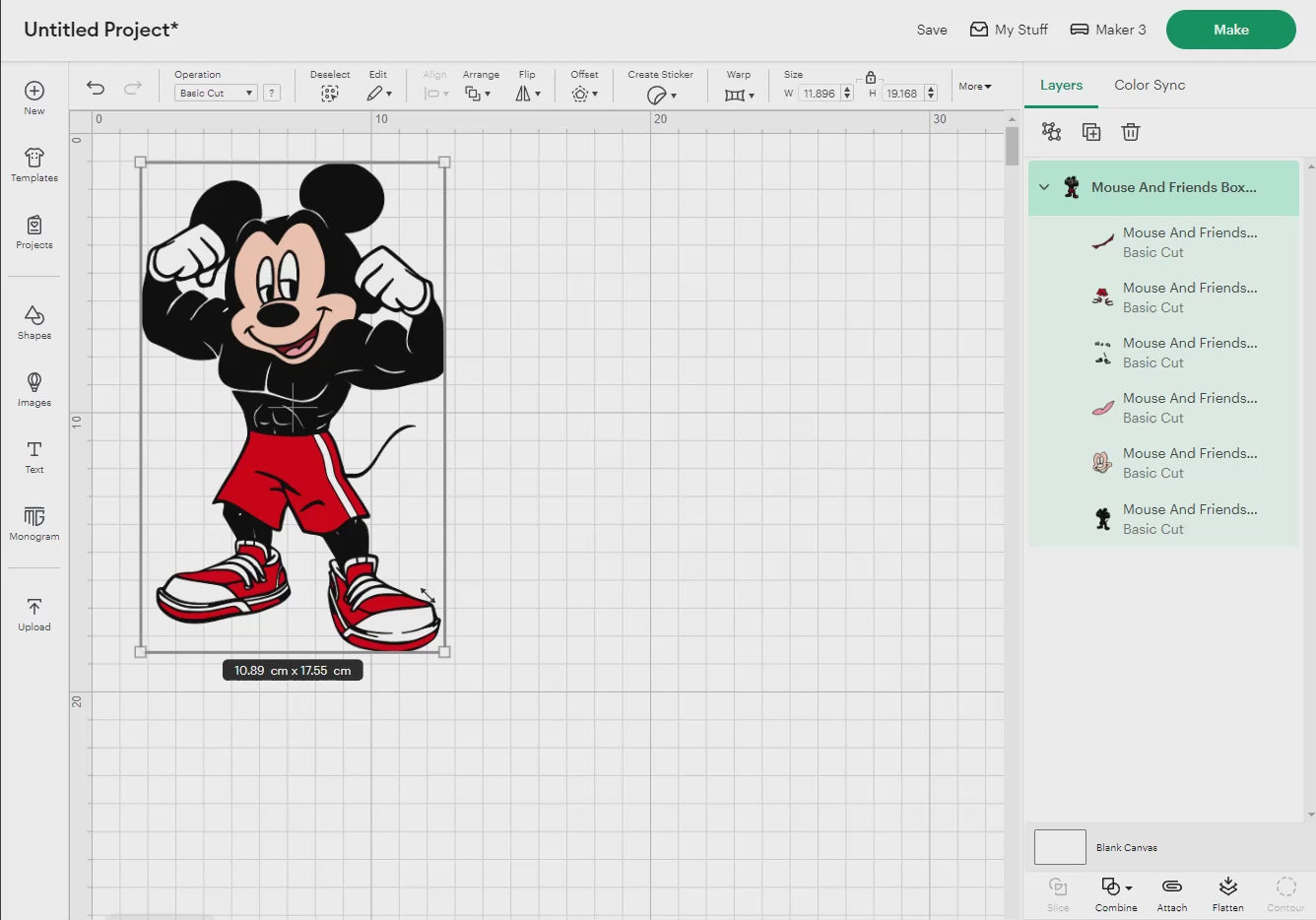Select the Maker 3 machine
Viewport: 1316px width, 920px height.
(1108, 30)
